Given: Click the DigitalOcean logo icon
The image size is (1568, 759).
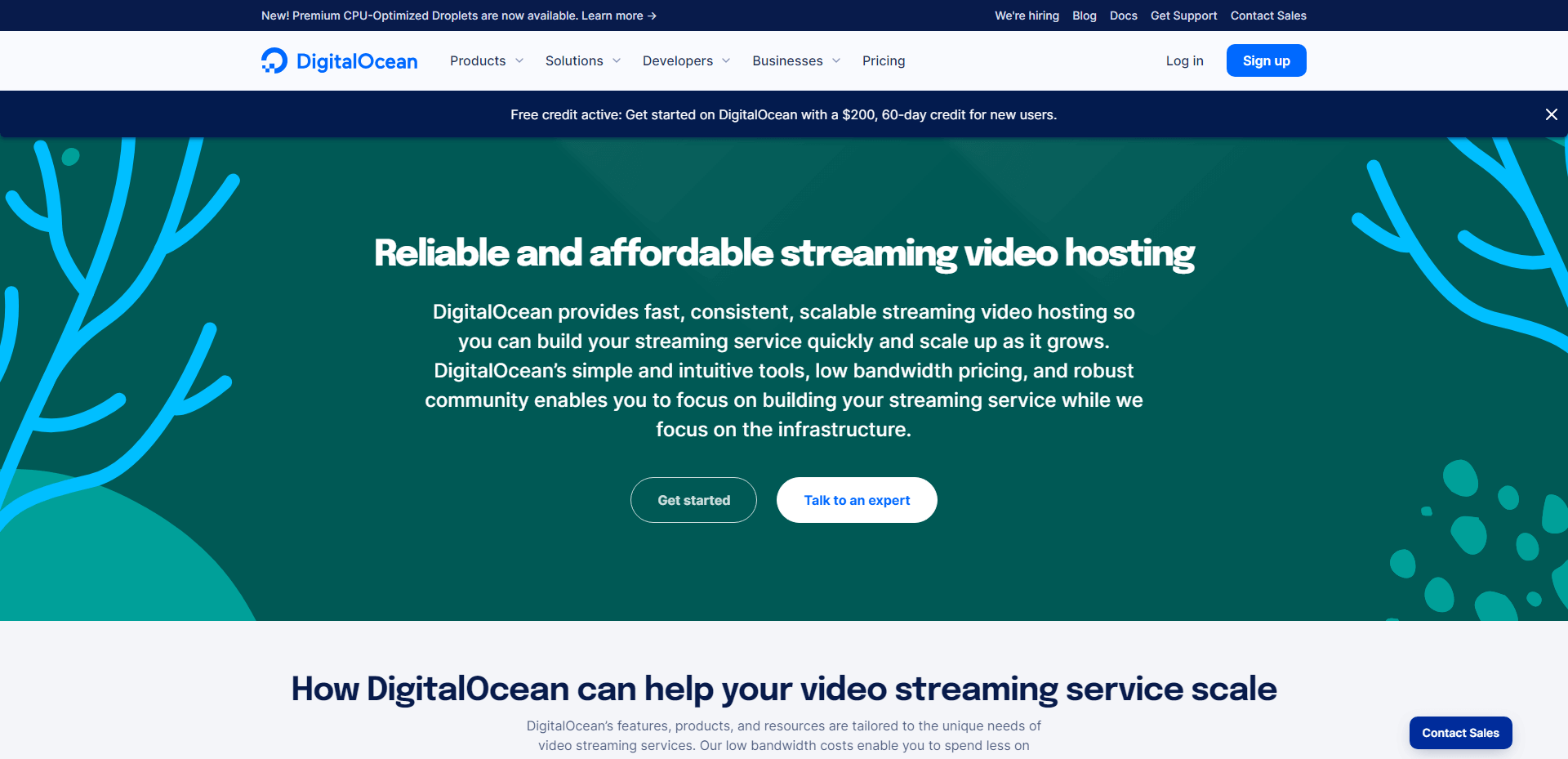Looking at the screenshot, I should click(274, 60).
